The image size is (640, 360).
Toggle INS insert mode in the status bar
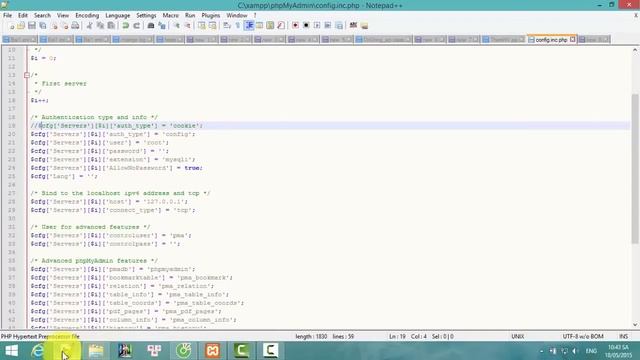pos(623,337)
